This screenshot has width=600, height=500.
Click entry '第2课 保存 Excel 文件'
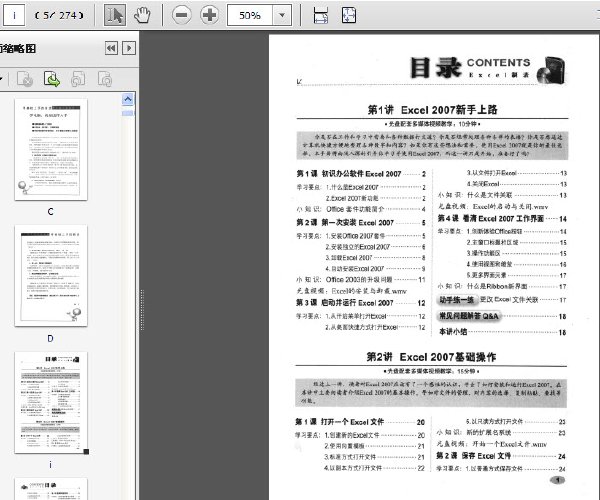click(x=501, y=456)
